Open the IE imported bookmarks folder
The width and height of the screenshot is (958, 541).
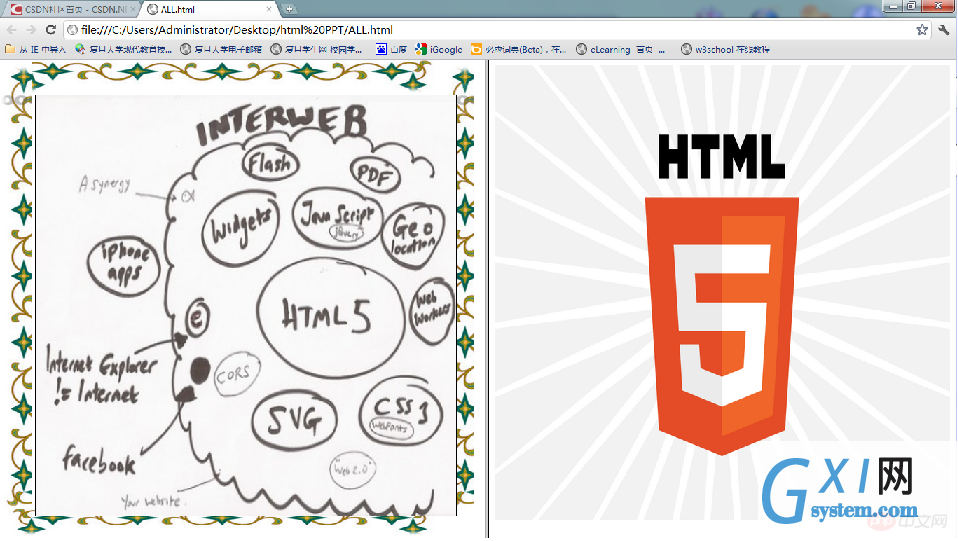tap(35, 50)
